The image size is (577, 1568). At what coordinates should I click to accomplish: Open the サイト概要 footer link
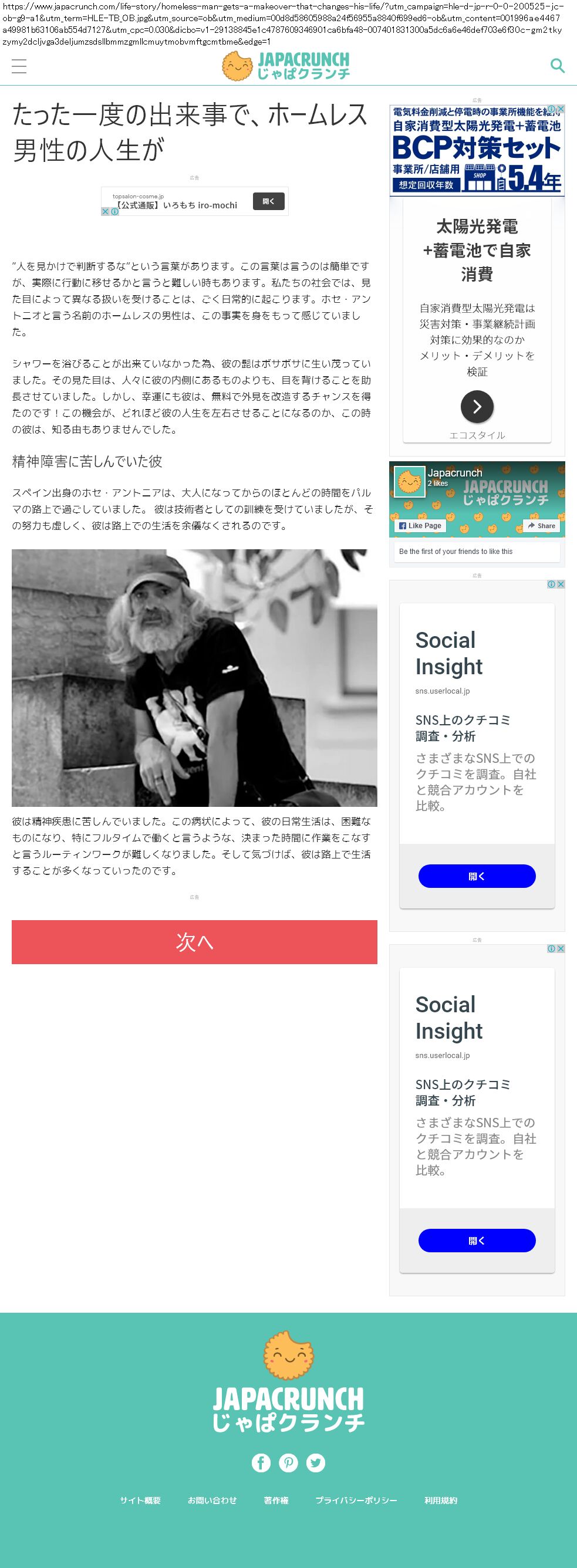[140, 1501]
